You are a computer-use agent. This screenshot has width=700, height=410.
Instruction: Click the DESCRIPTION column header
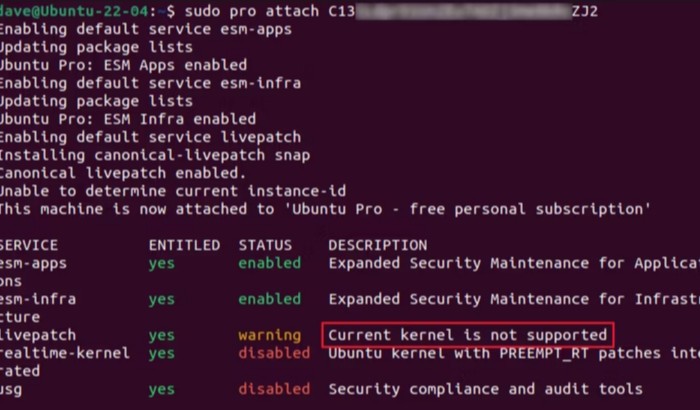tap(377, 245)
